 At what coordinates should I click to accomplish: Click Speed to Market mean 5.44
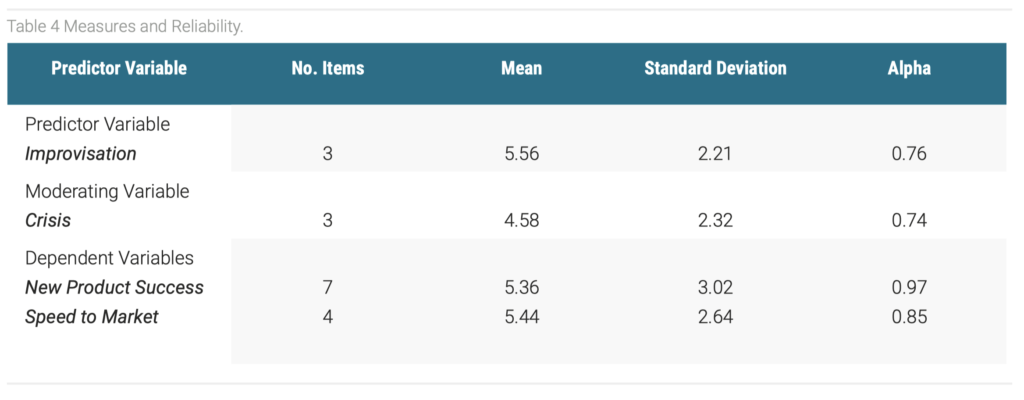[522, 318]
